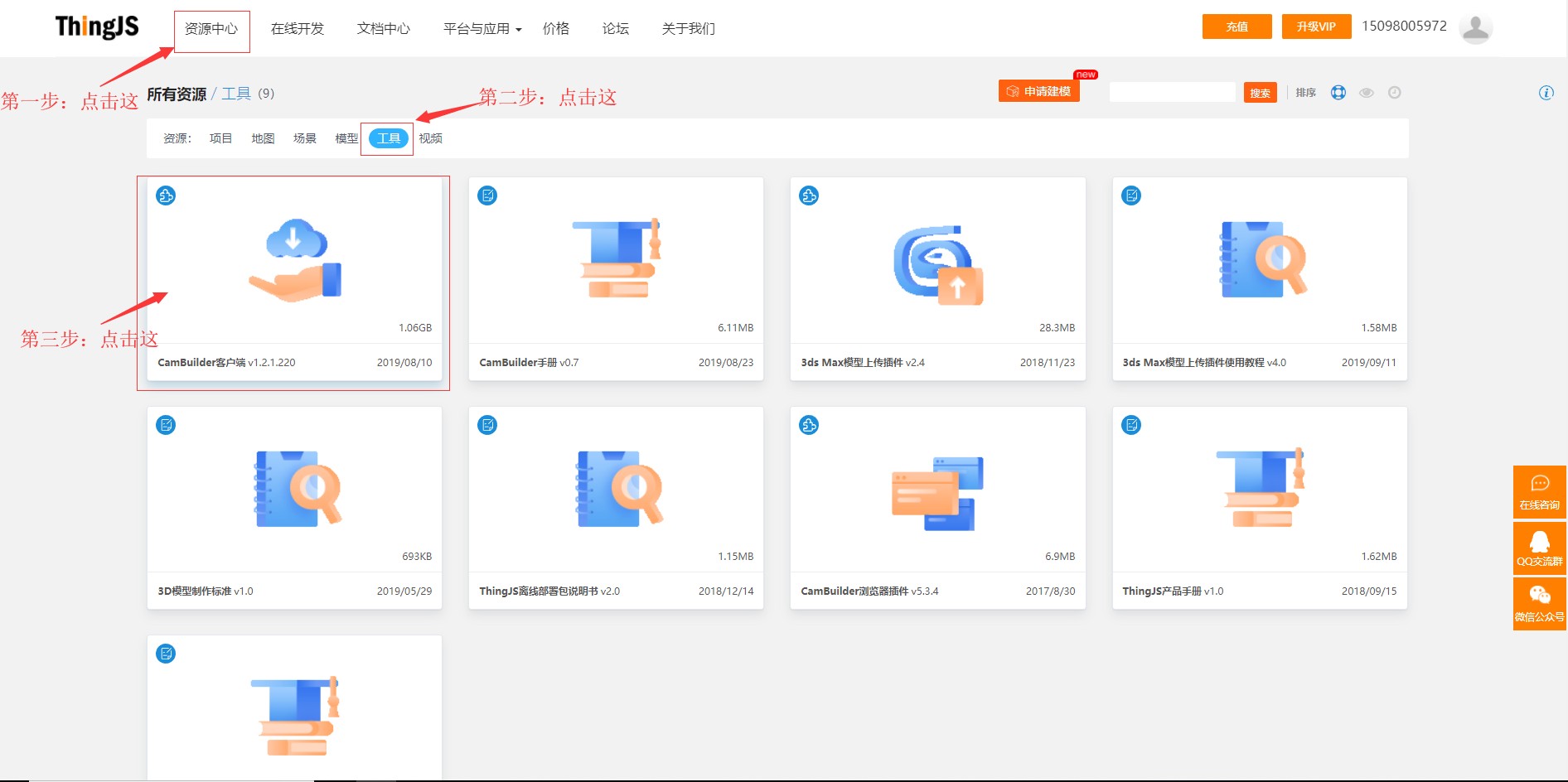Open the 价格 page

click(556, 29)
